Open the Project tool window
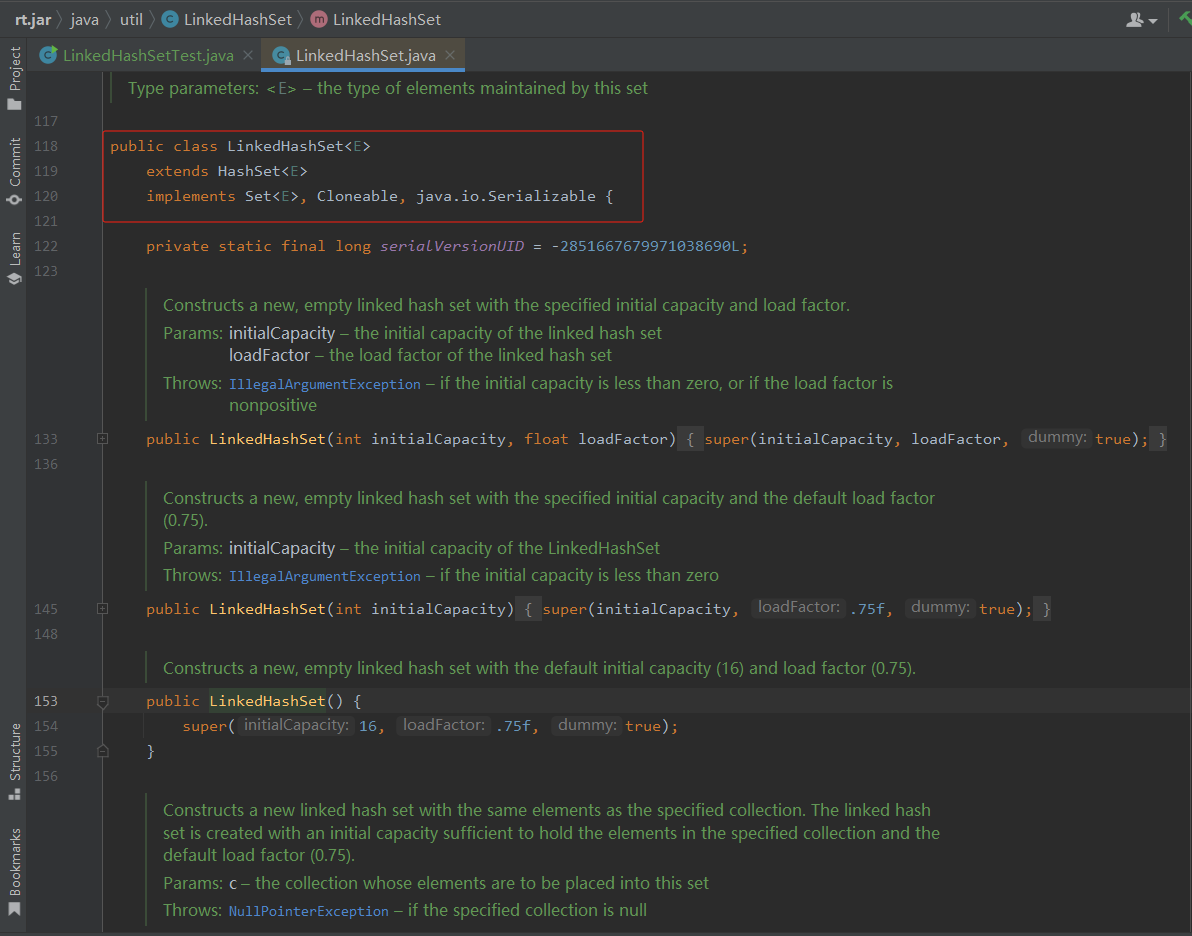The width and height of the screenshot is (1192, 936). [x=14, y=78]
